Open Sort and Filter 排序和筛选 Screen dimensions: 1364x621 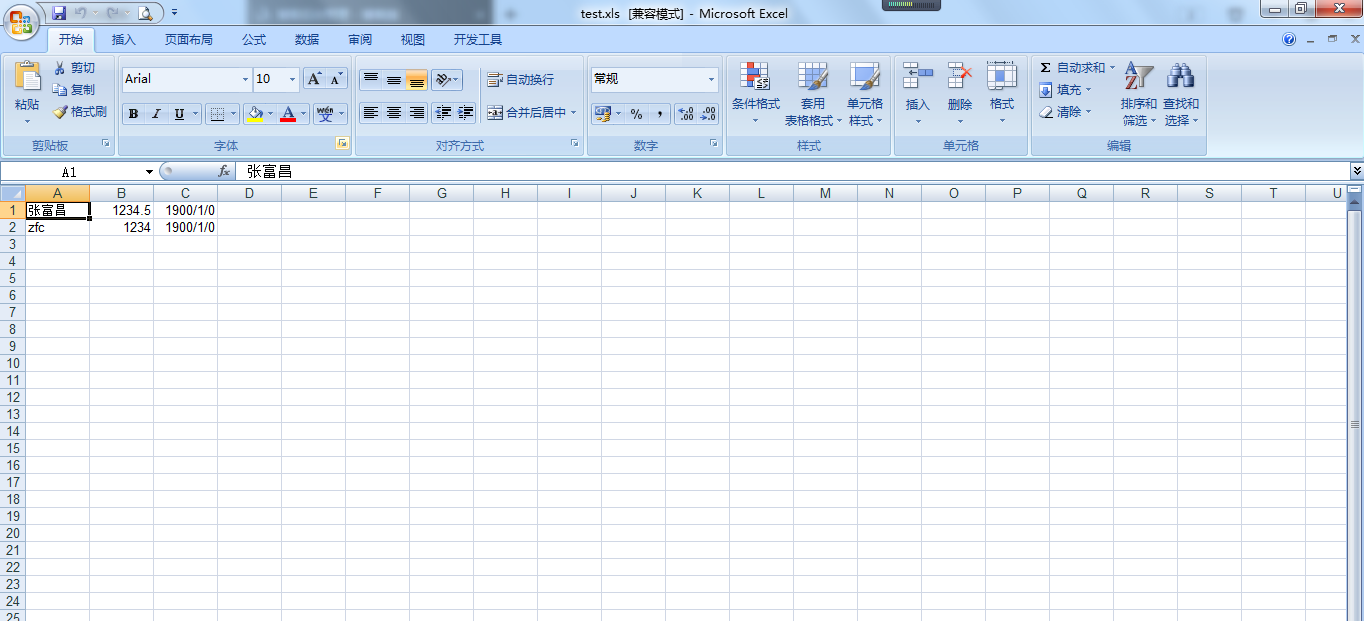click(x=1139, y=94)
